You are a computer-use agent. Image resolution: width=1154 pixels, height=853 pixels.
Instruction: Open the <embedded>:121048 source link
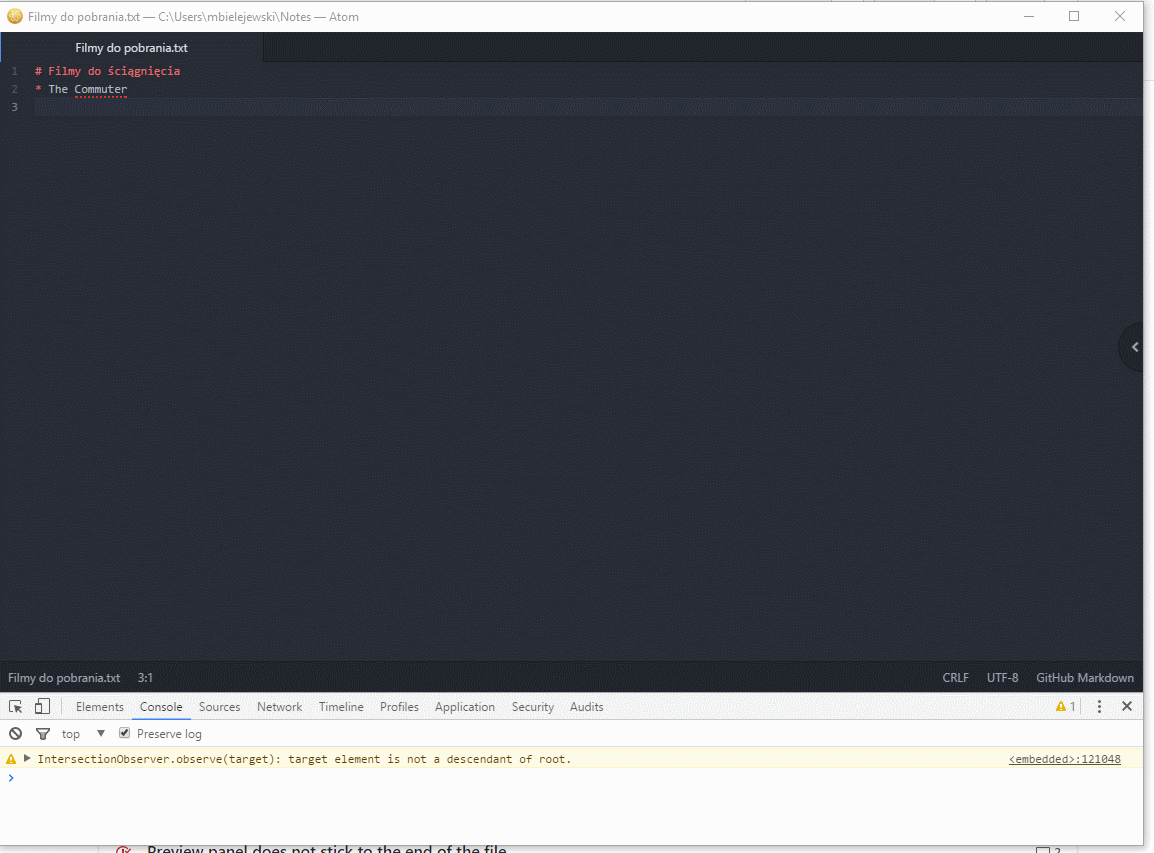(x=1064, y=759)
